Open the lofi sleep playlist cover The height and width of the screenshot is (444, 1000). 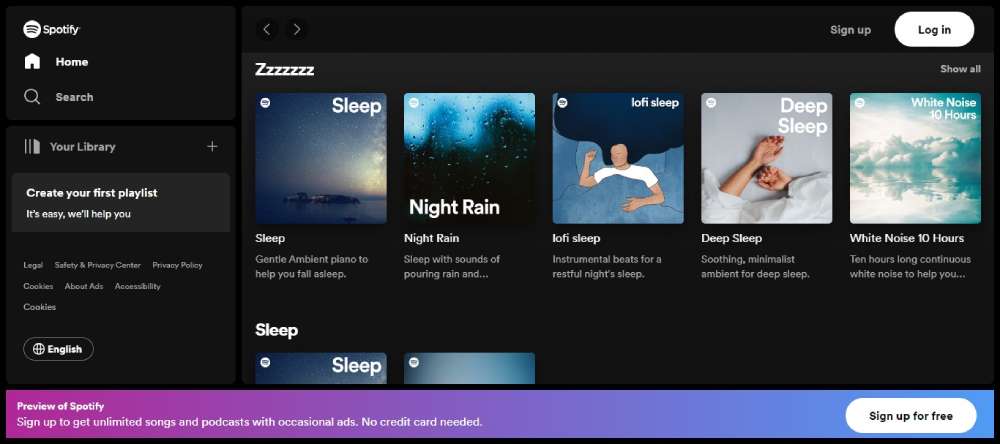[618, 158]
